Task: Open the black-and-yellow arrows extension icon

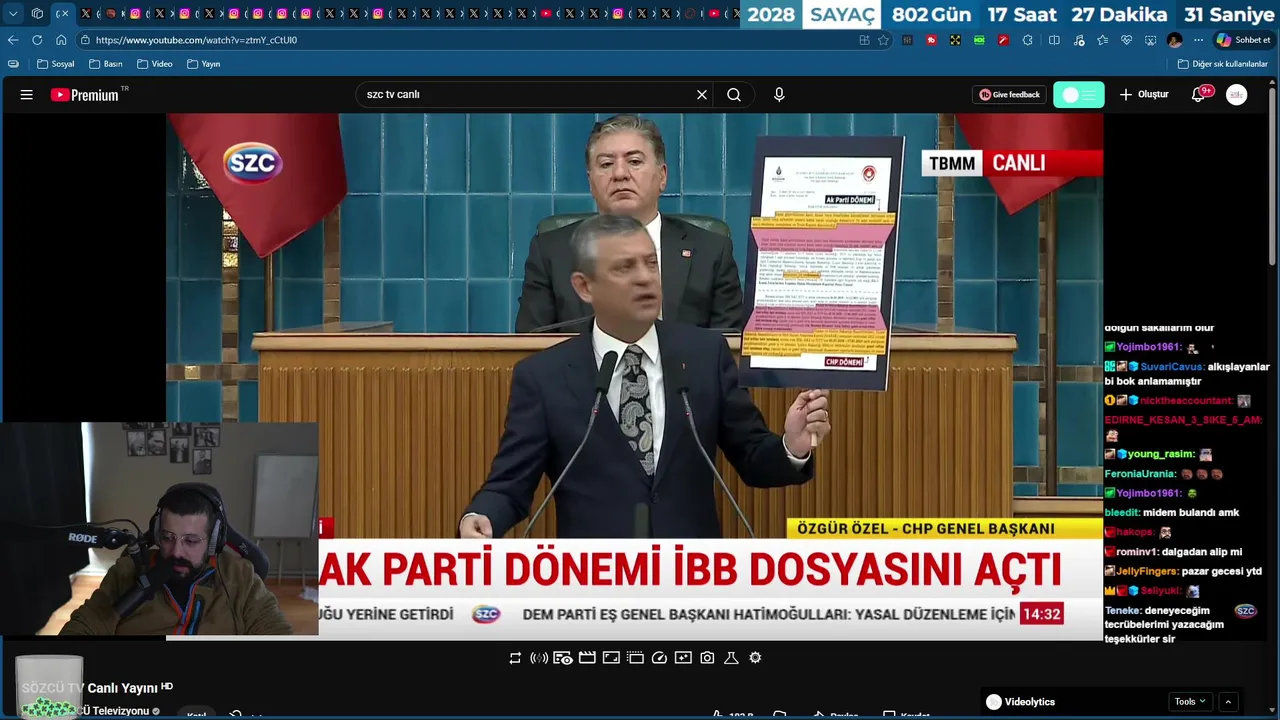Action: pyautogui.click(x=955, y=40)
